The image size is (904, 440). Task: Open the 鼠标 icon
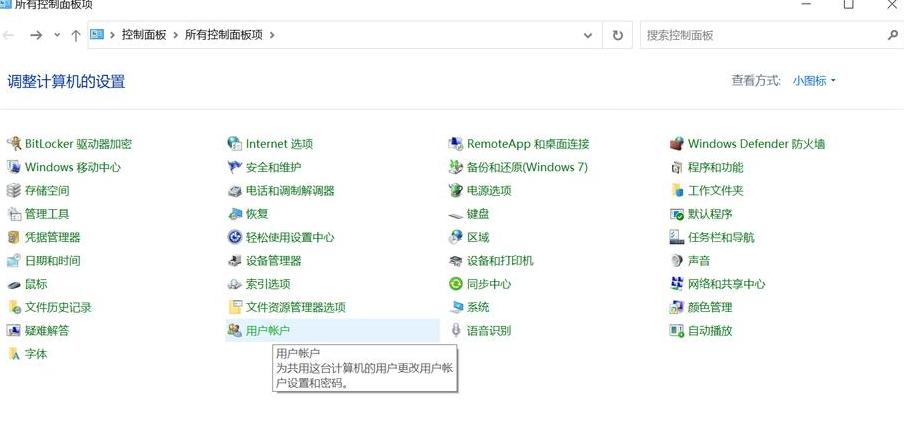(14, 284)
